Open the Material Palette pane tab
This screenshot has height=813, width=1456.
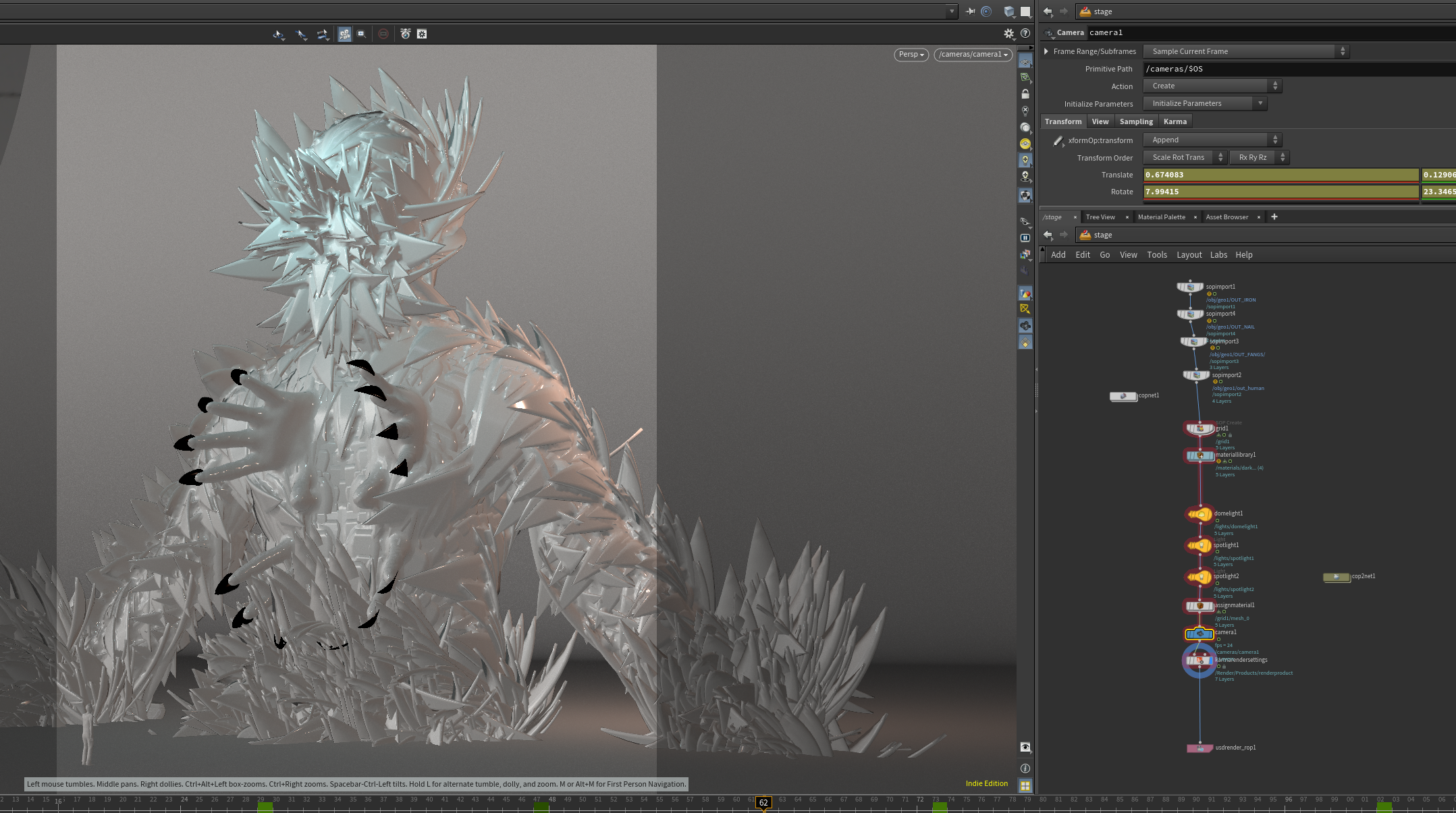(1161, 217)
